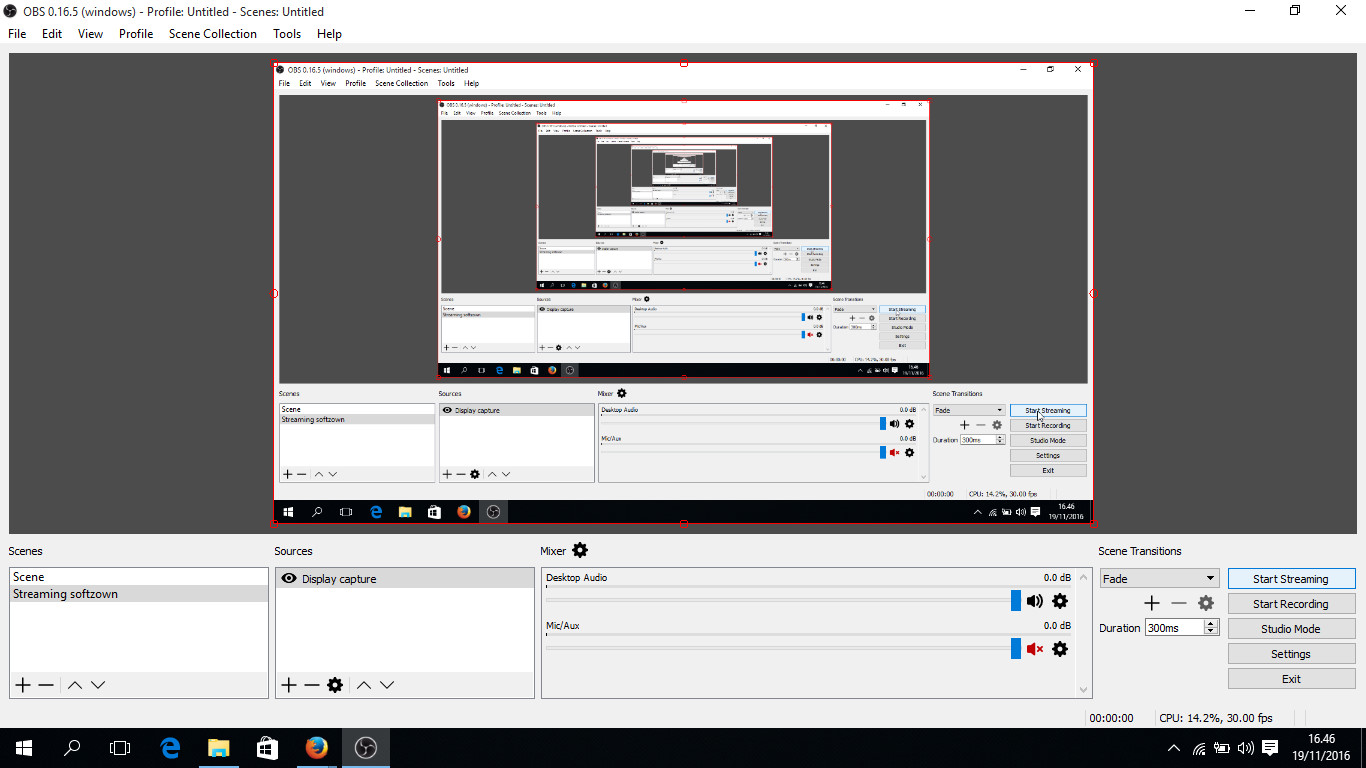This screenshot has width=1366, height=768.
Task: Open Windows Store from taskbar
Action: (267, 748)
